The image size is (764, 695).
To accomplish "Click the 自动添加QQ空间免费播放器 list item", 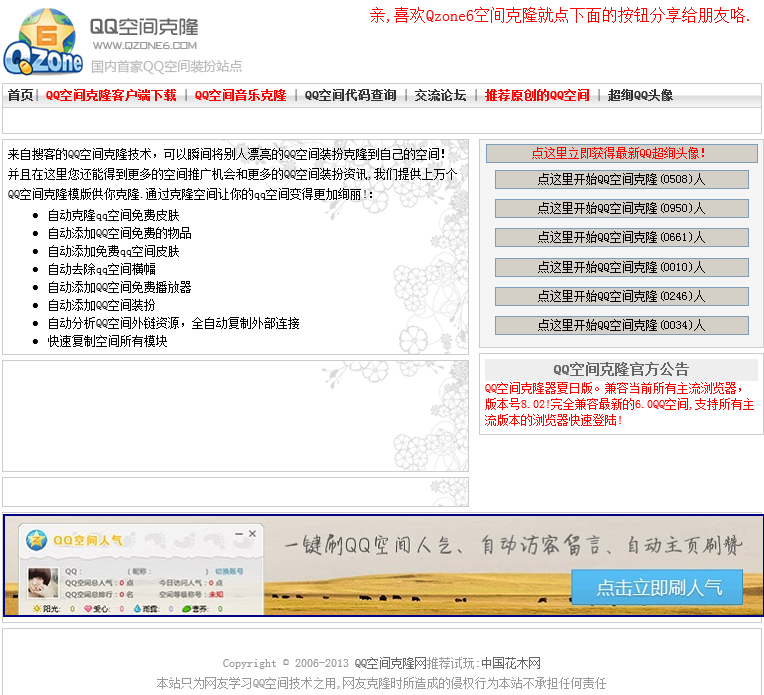I will pos(119,287).
